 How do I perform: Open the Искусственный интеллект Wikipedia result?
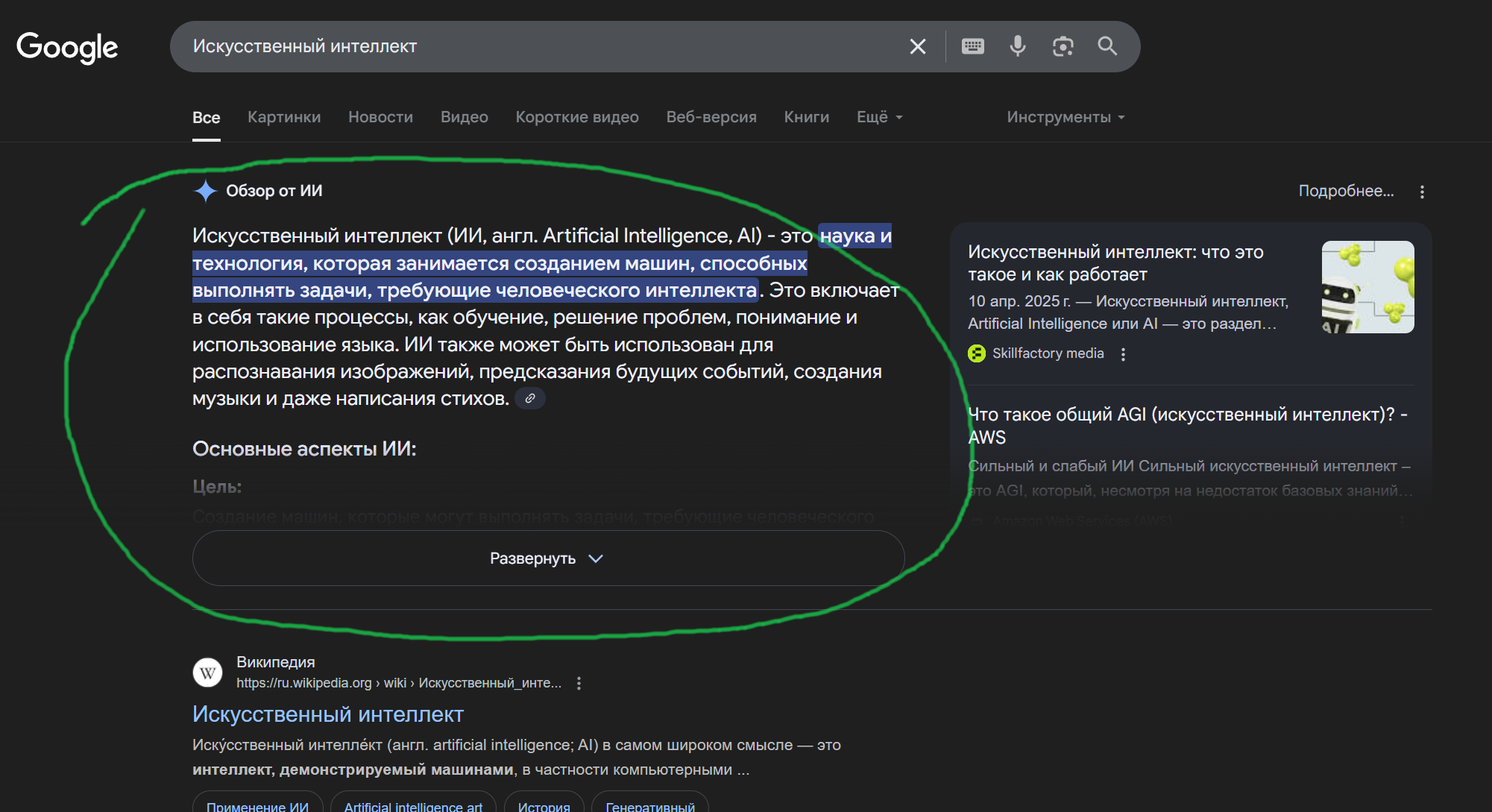click(328, 714)
